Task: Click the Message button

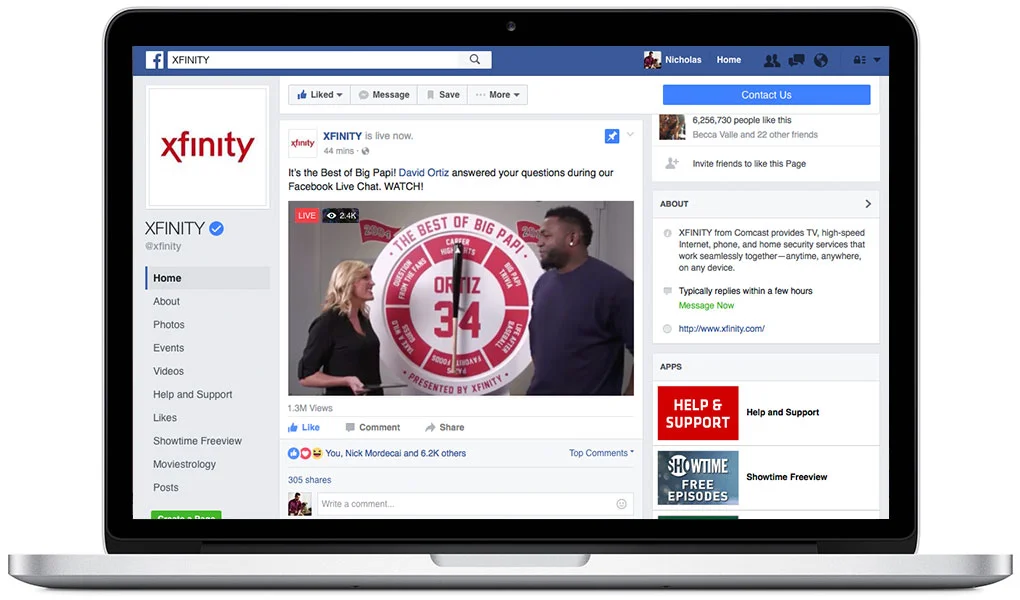Action: (x=384, y=94)
